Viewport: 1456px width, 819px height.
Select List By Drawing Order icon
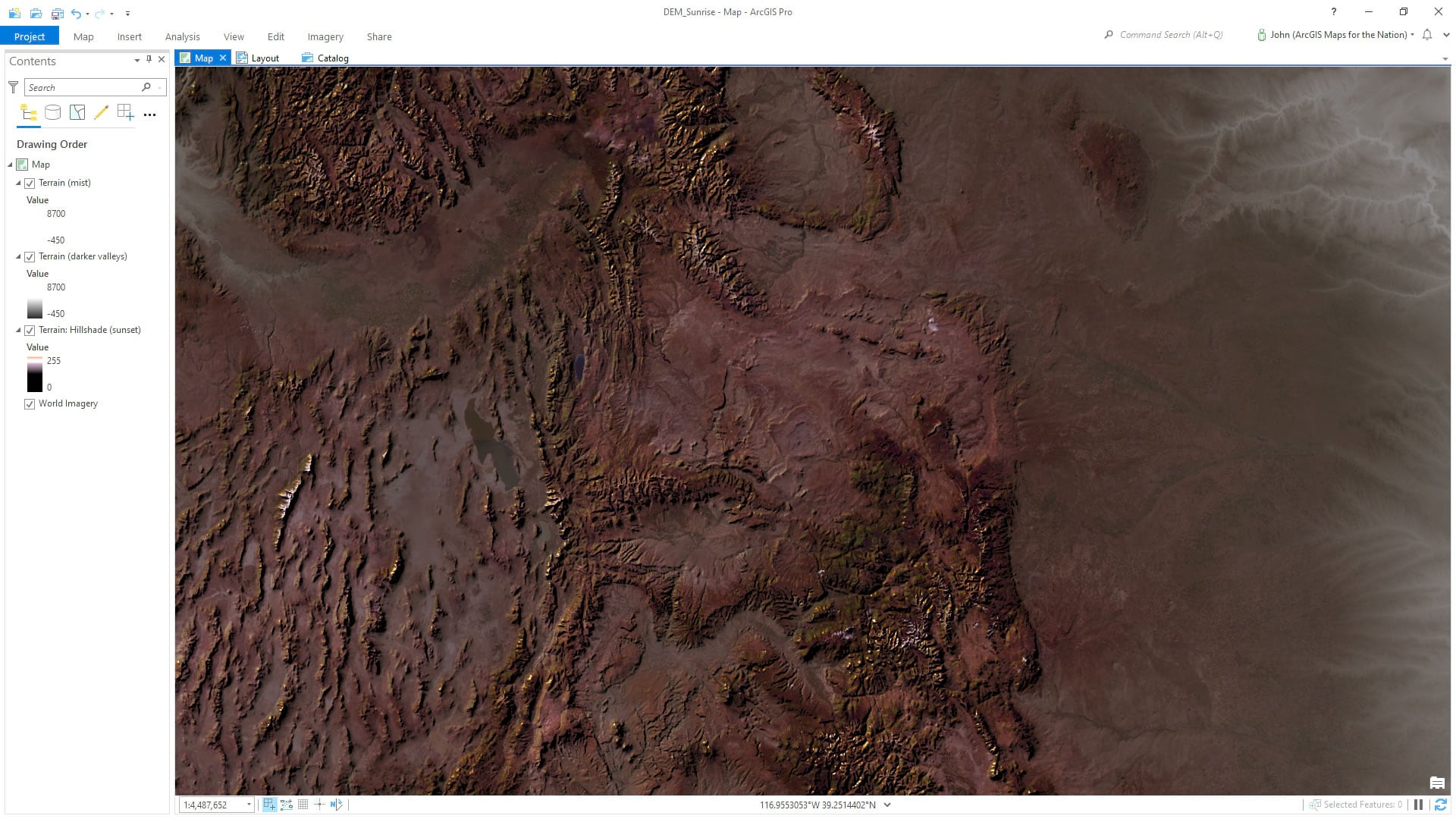click(x=29, y=113)
